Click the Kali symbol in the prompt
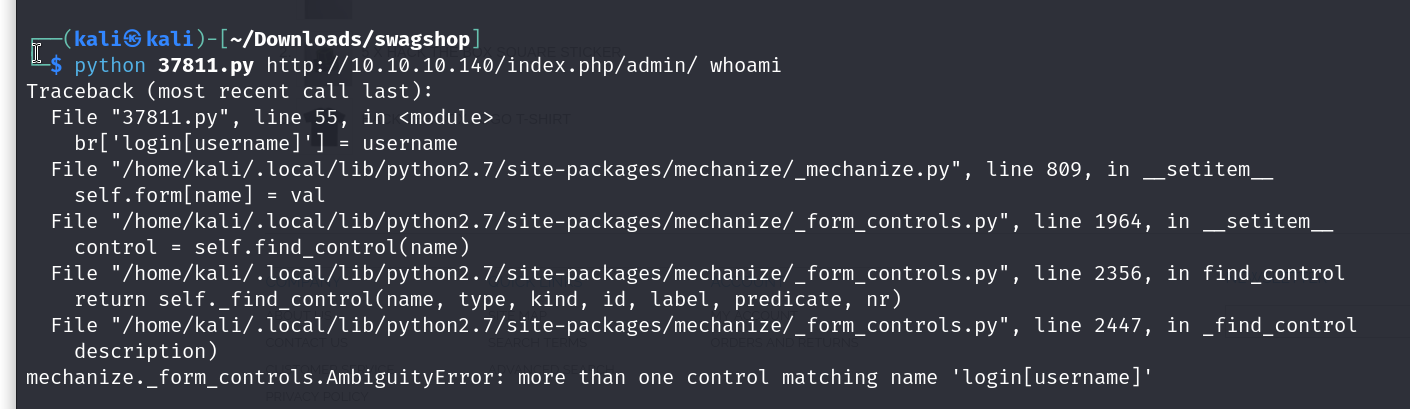The height and width of the screenshot is (409, 1410). (132, 40)
